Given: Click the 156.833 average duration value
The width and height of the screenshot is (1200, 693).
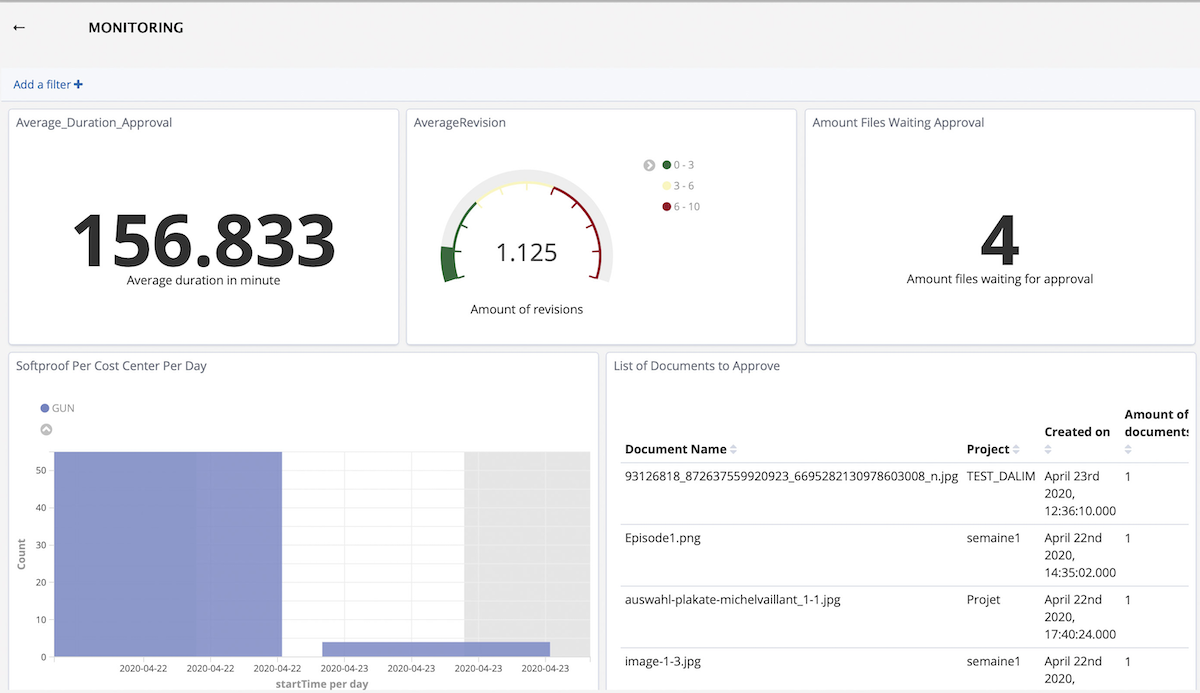Looking at the screenshot, I should tap(204, 240).
